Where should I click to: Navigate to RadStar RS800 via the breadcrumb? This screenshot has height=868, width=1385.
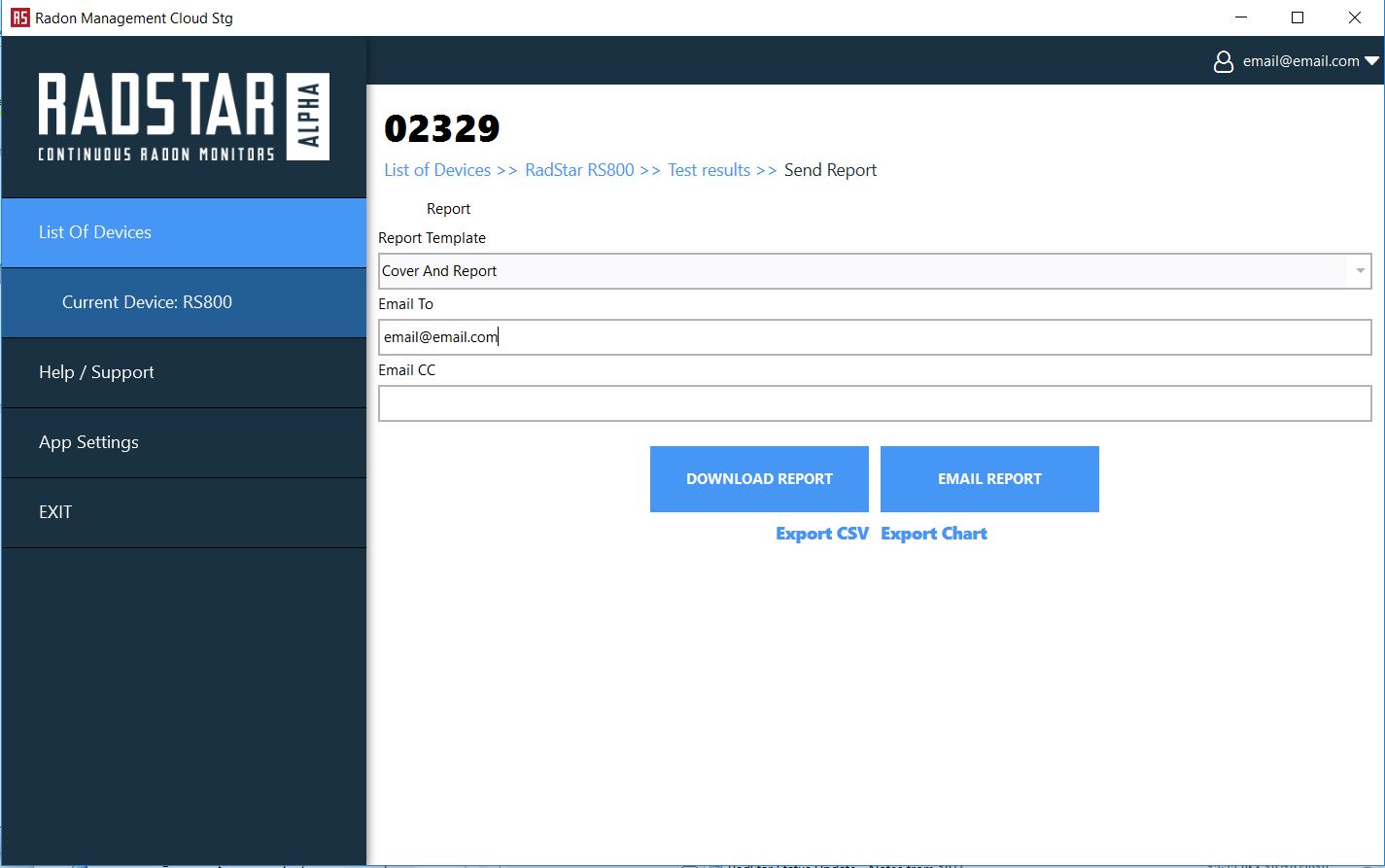577,169
